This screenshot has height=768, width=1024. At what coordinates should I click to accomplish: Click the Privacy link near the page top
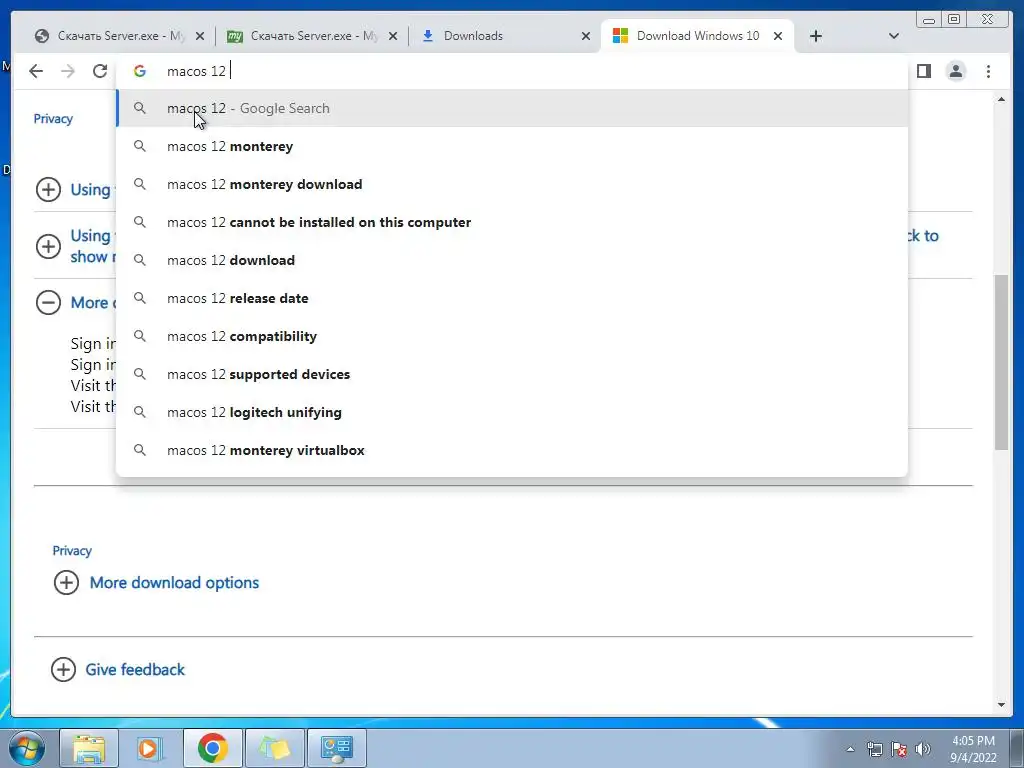[x=53, y=119]
